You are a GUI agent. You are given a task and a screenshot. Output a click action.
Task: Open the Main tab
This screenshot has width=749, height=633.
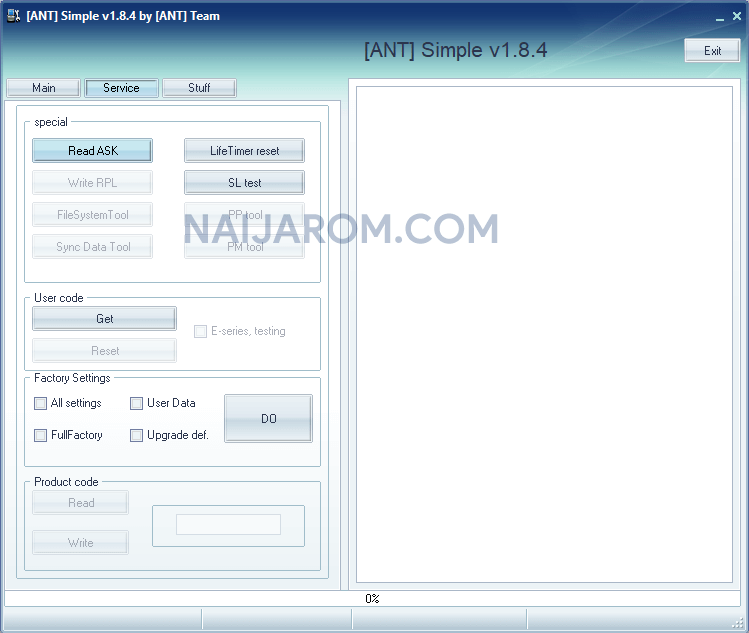point(43,88)
